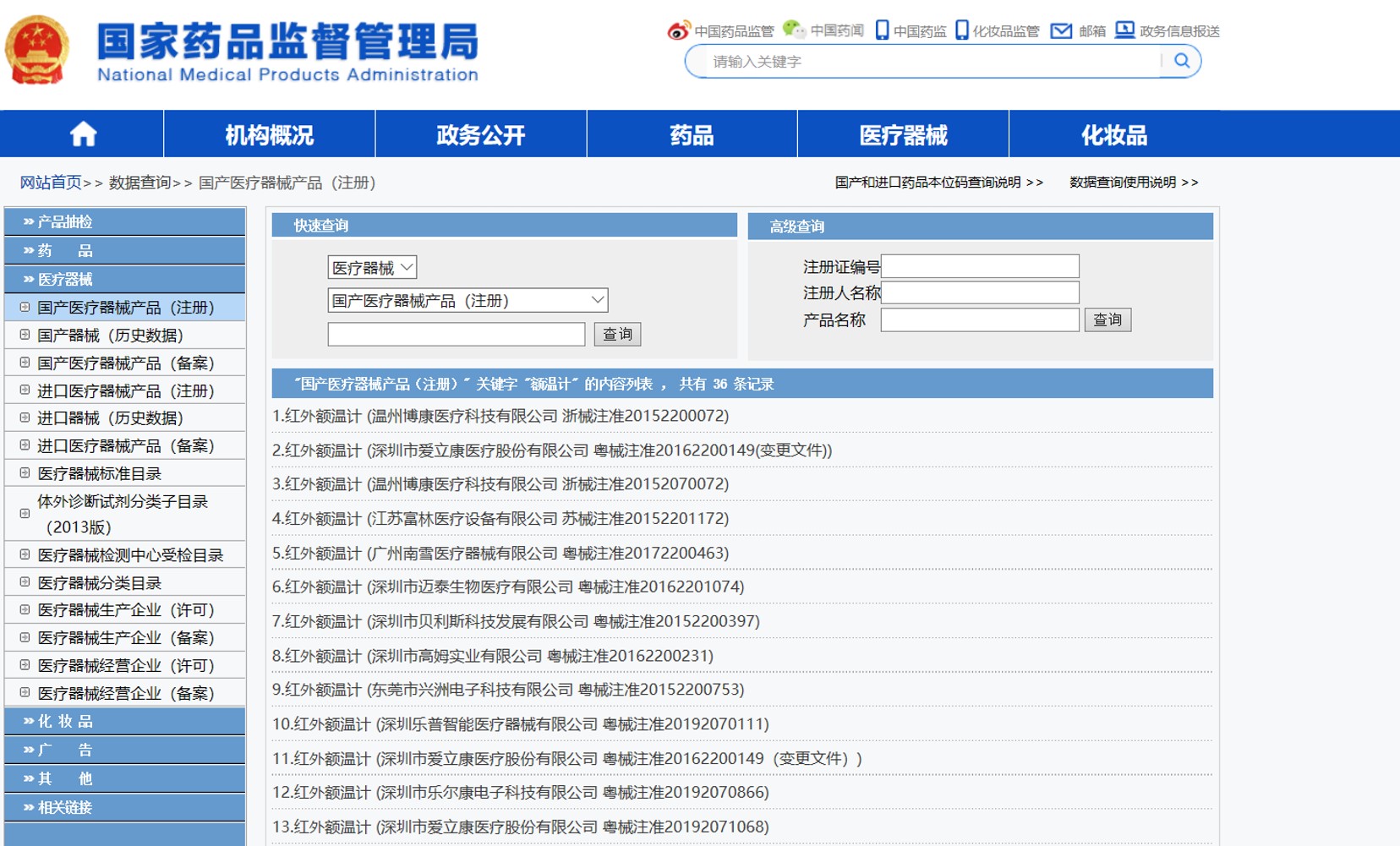Go to 网站首页 via breadcrumb link

(x=50, y=182)
